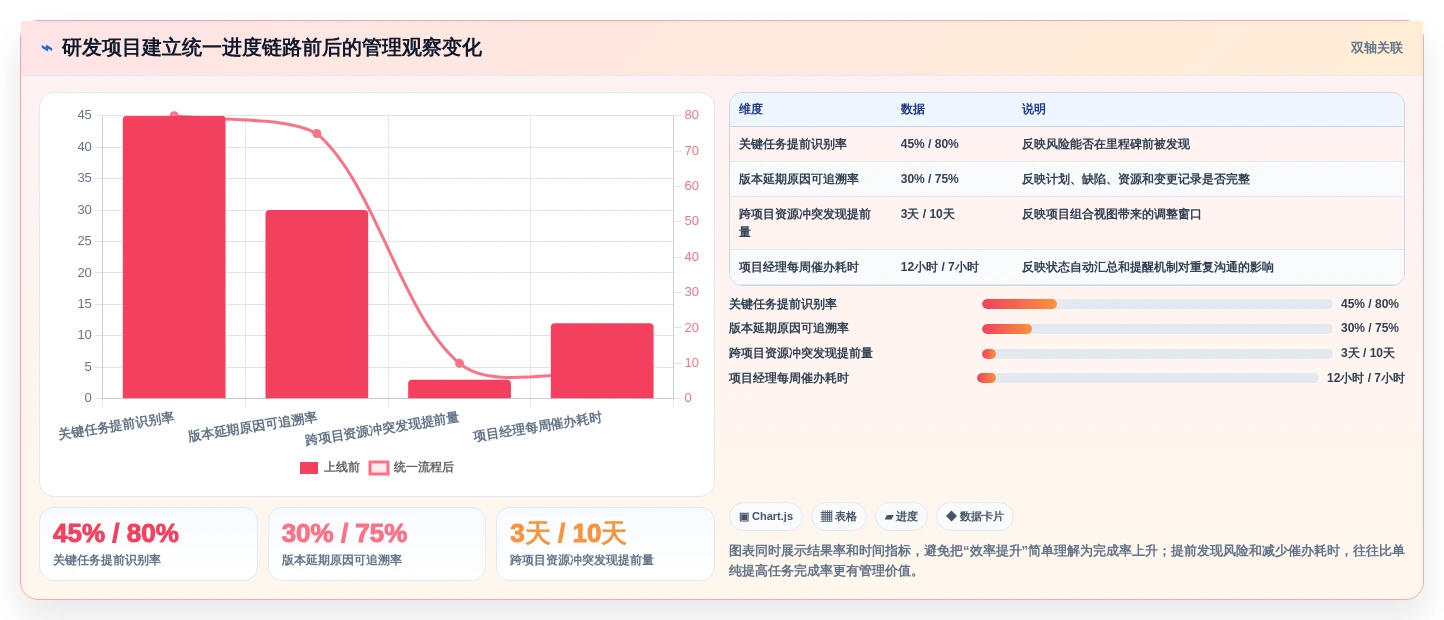1444x620 pixels.
Task: Click the progress value 3天 / 10天 next to its bar
Action: point(1368,353)
